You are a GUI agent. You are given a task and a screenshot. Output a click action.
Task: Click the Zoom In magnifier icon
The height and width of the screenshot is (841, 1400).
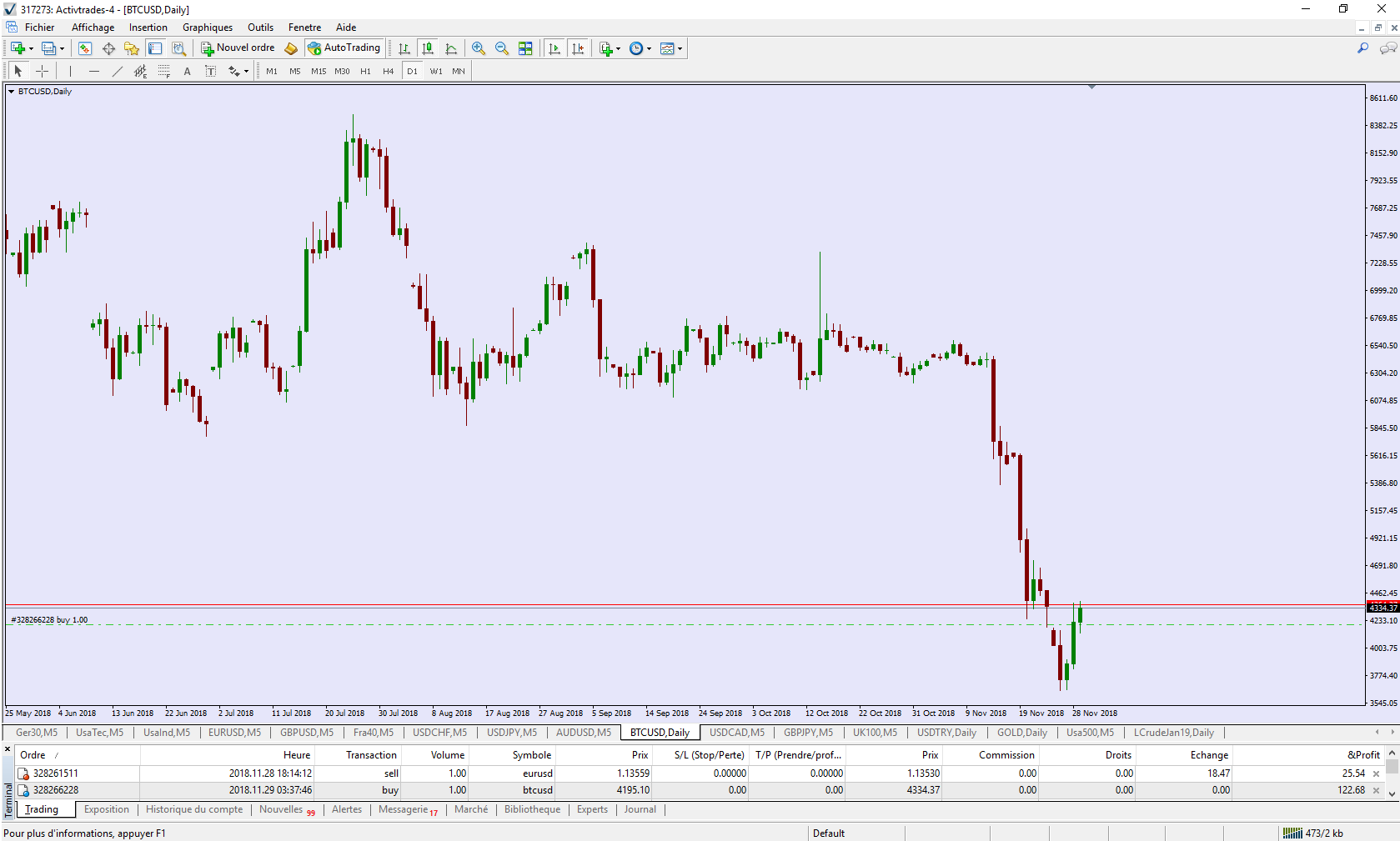[478, 48]
